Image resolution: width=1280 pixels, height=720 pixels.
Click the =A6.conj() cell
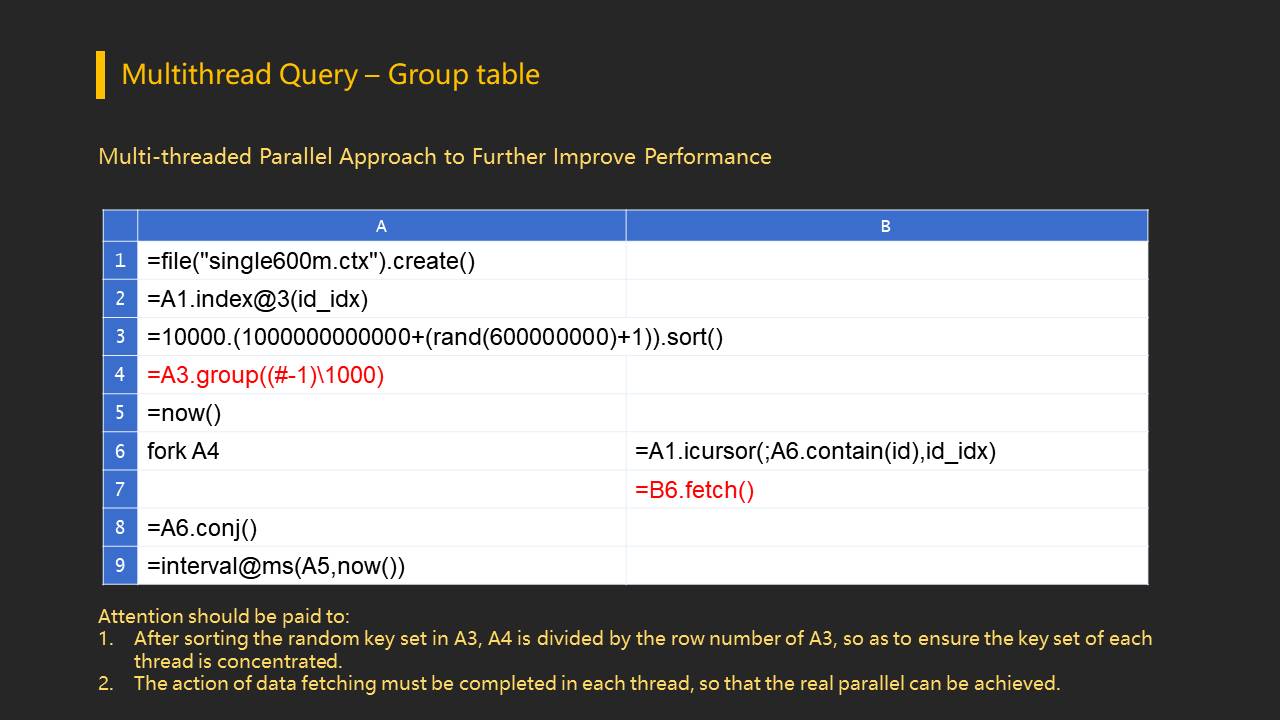click(x=202, y=527)
